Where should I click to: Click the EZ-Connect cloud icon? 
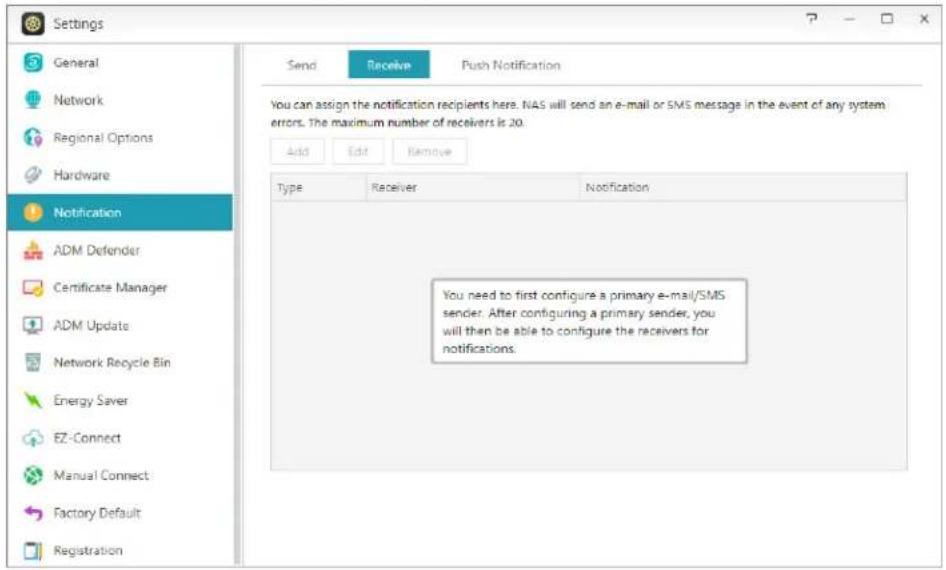(x=33, y=438)
